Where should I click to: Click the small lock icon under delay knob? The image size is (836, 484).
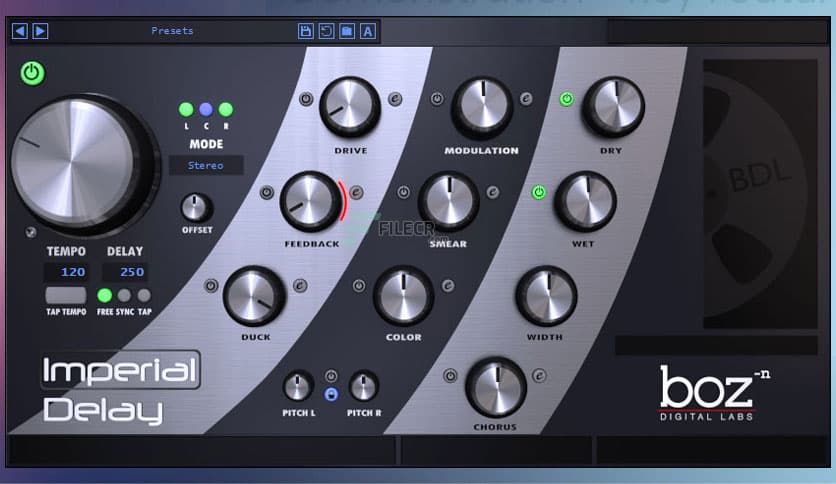click(31, 232)
